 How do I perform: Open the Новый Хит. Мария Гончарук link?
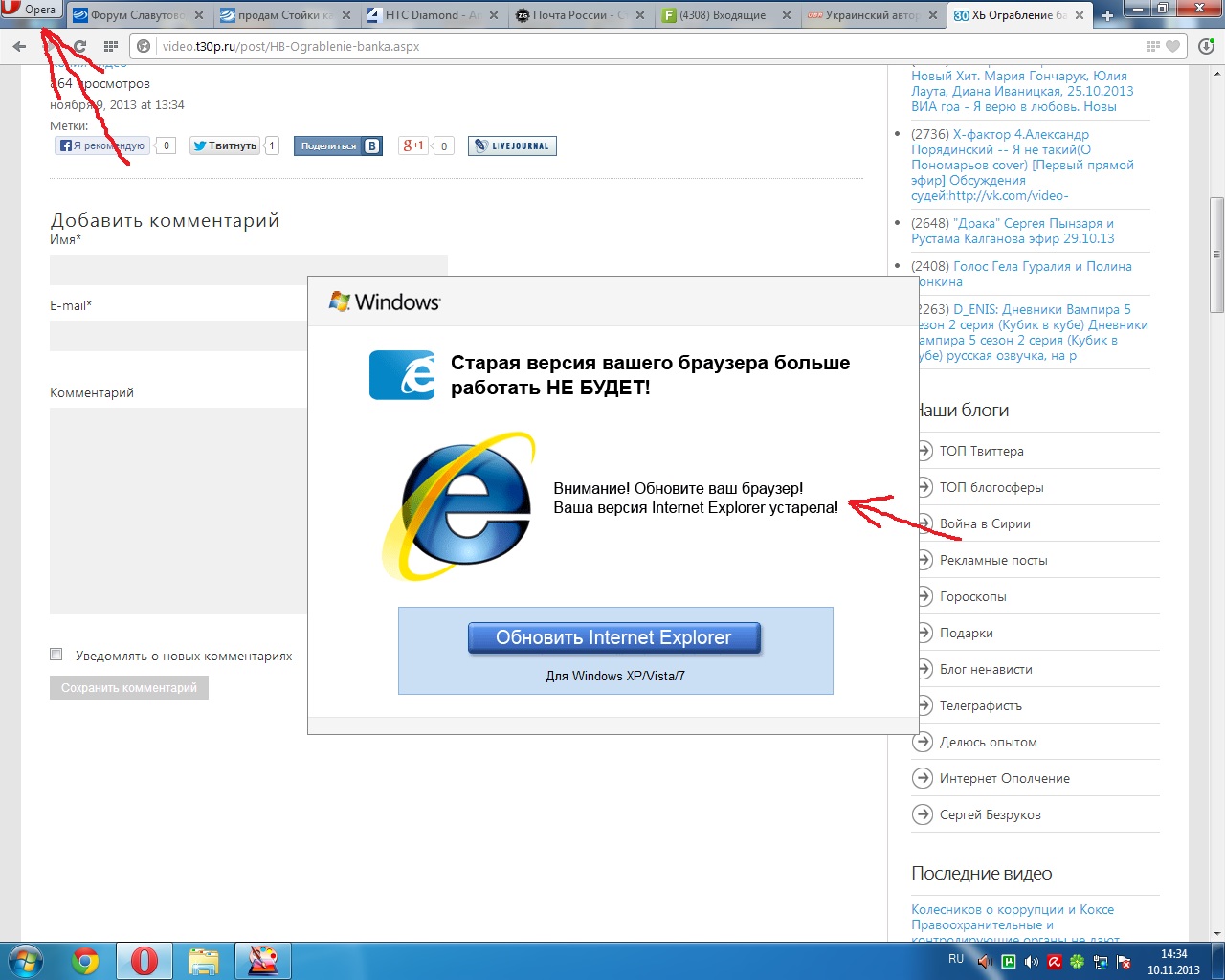(x=1022, y=91)
